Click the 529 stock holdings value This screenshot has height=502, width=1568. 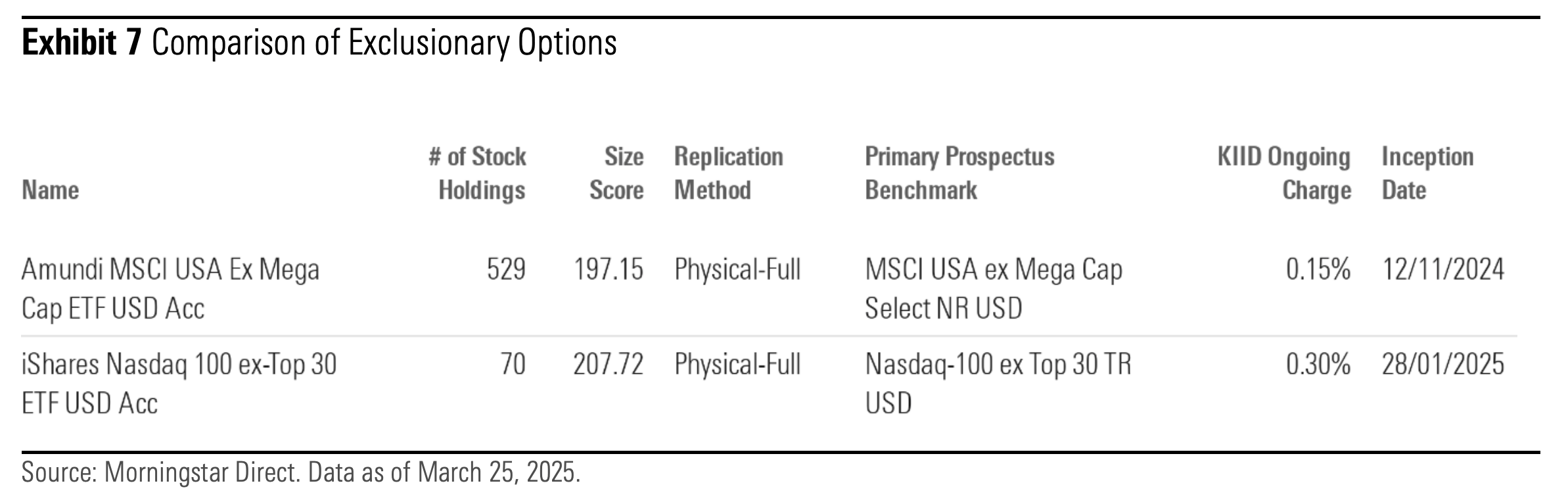(x=506, y=269)
